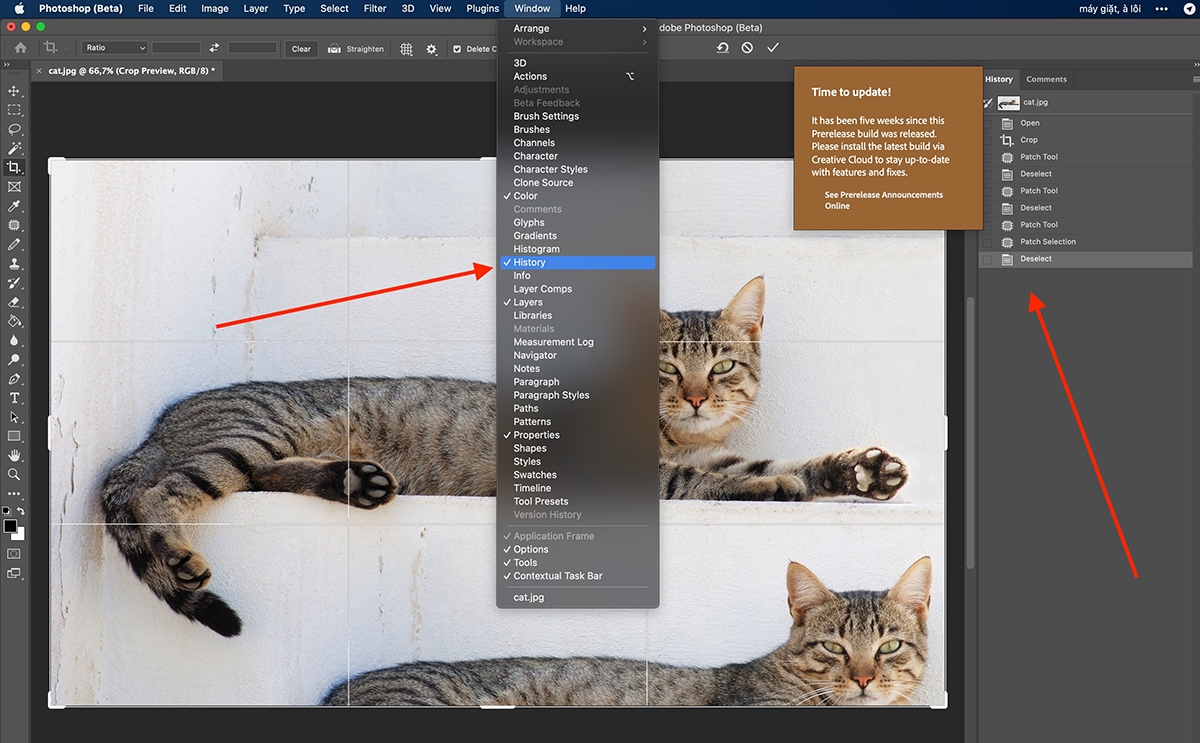Select the Paint Bucket tool

point(14,321)
